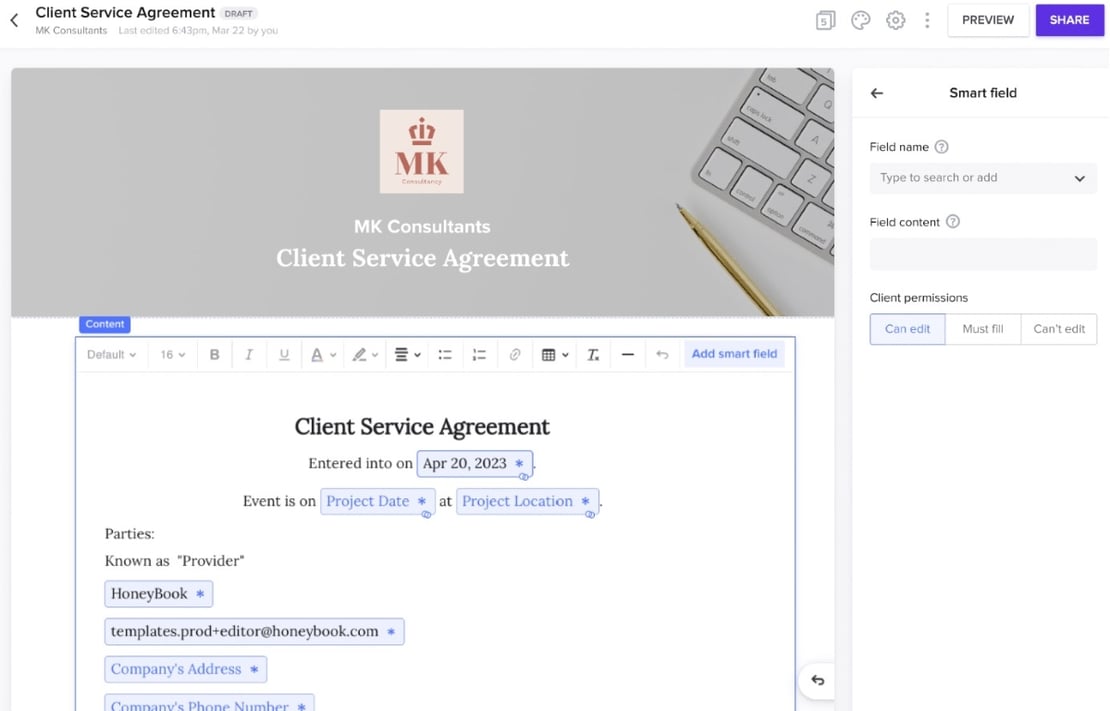The image size is (1110, 711).
Task: Toggle bold formatting in the editor toolbar
Action: 214,354
